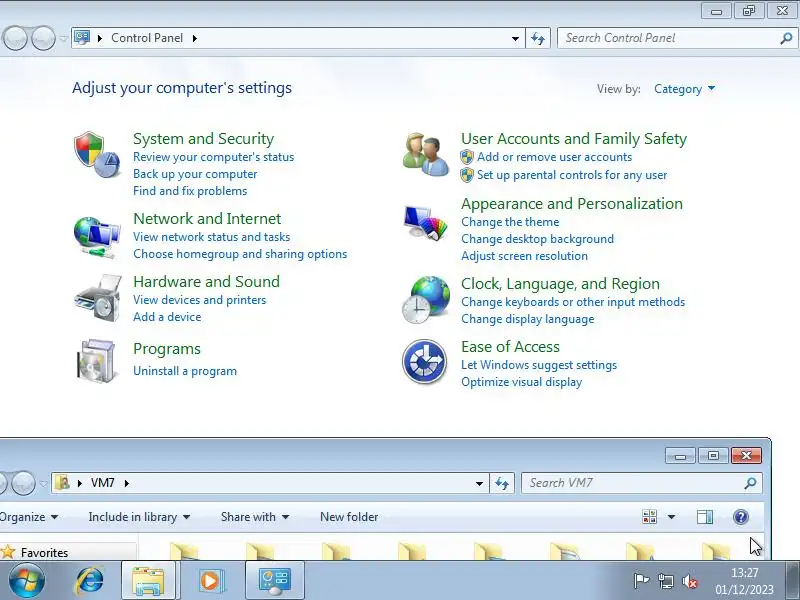Open Choose homegroup and sharing options

(x=240, y=254)
